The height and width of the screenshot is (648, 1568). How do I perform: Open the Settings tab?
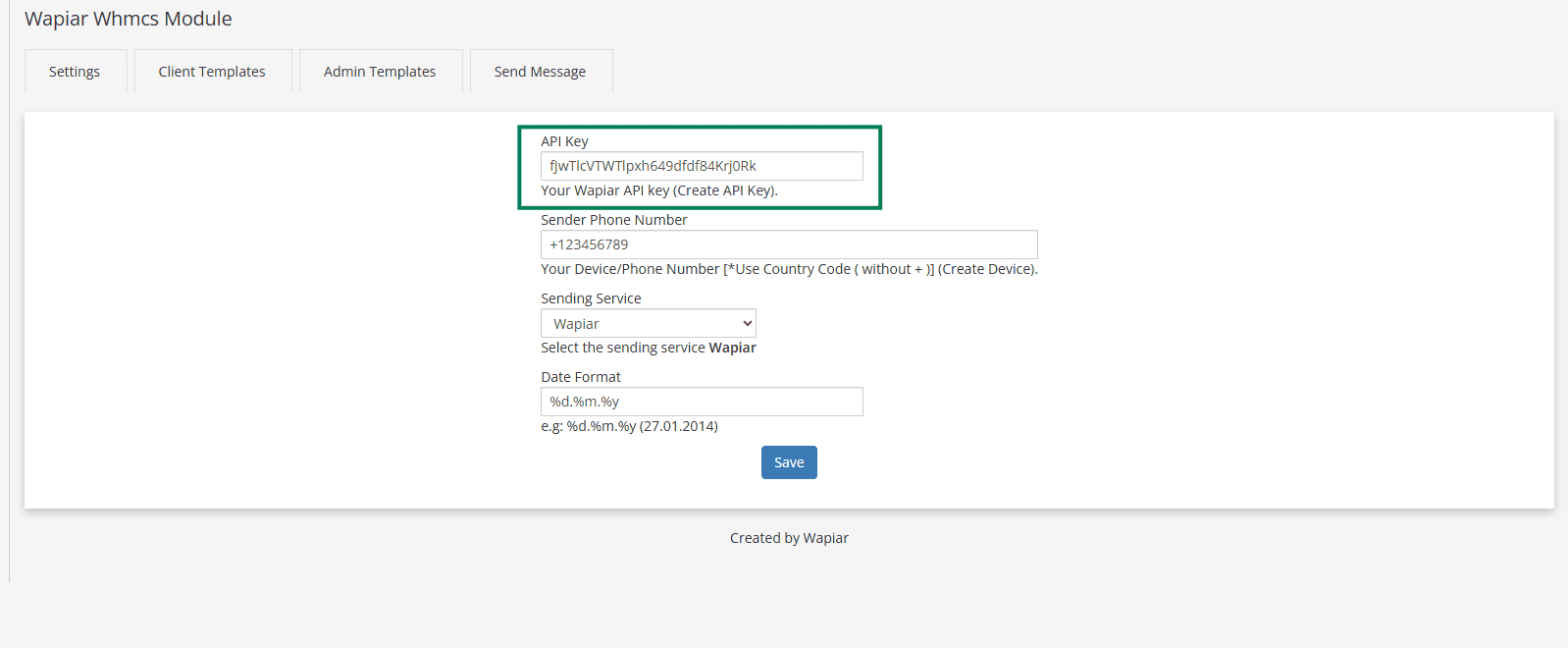[x=75, y=72]
